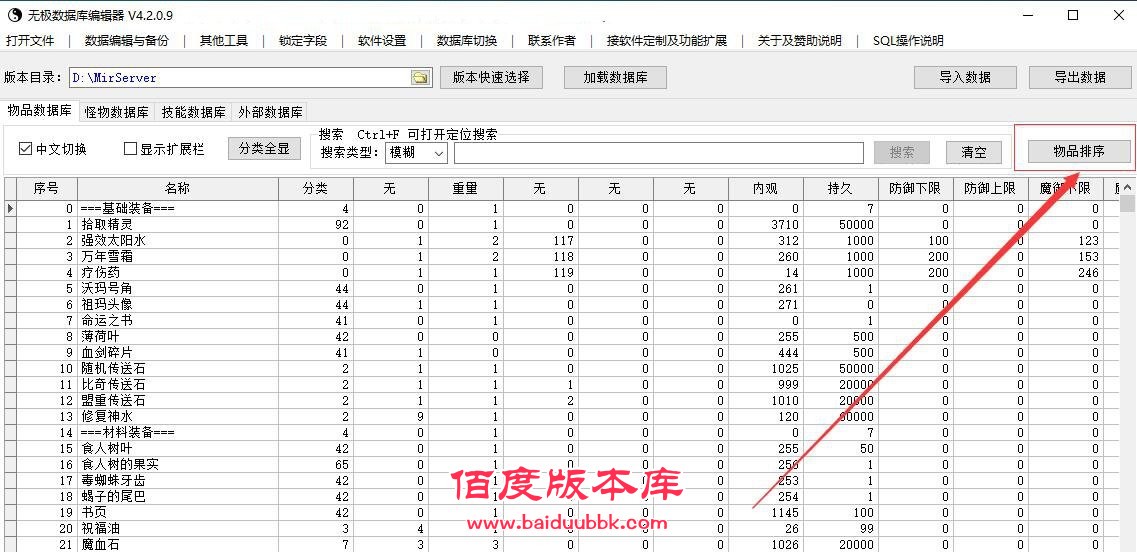Open the 数据库切换 menu
1137x552 pixels.
coord(466,41)
